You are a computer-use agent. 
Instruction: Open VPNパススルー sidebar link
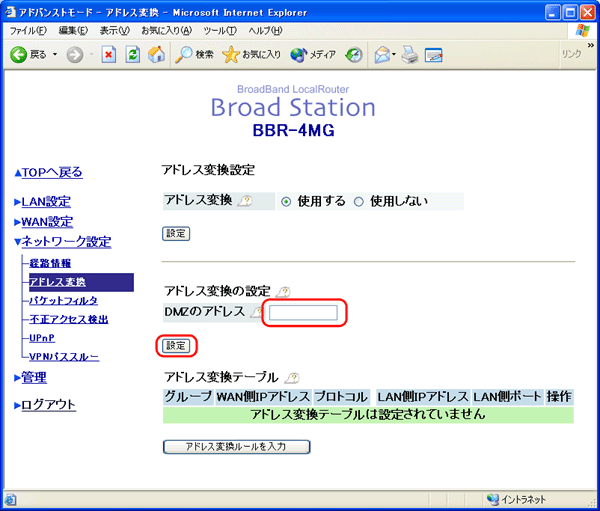(64, 357)
